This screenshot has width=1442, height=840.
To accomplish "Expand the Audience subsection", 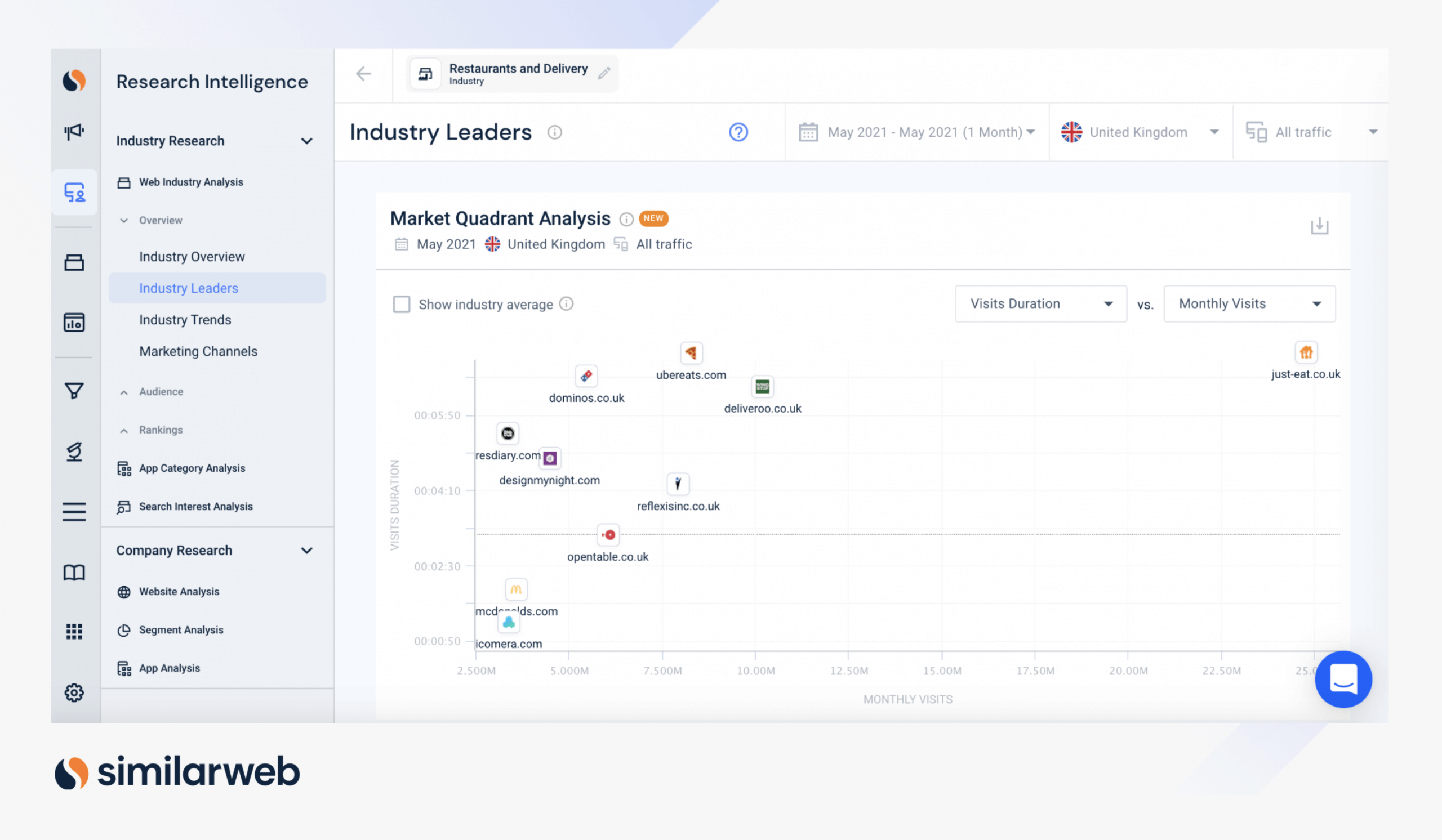I will [123, 392].
